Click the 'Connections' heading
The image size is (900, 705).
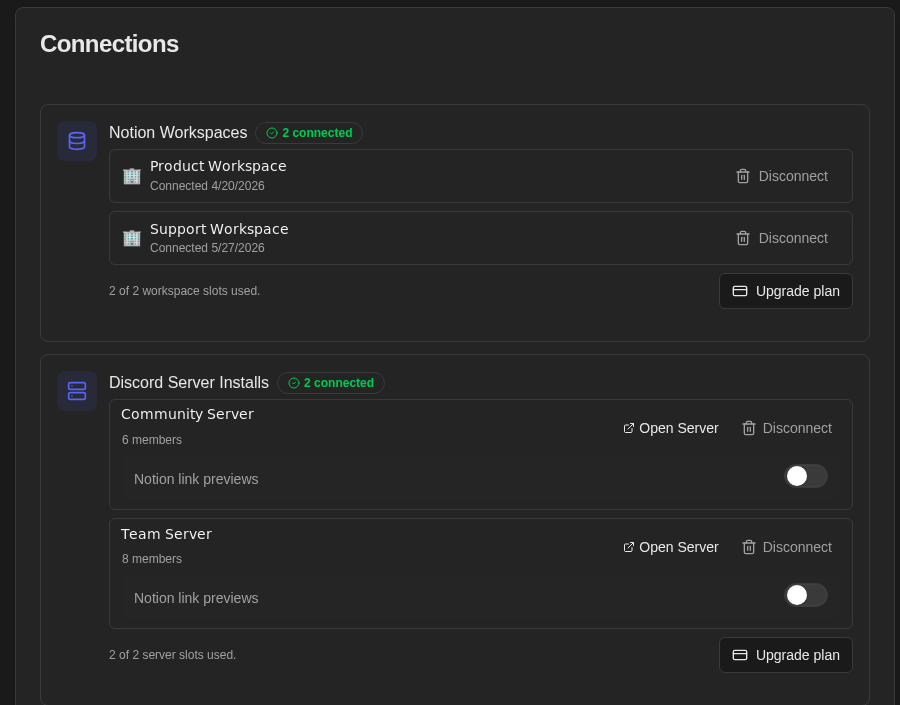point(110,44)
